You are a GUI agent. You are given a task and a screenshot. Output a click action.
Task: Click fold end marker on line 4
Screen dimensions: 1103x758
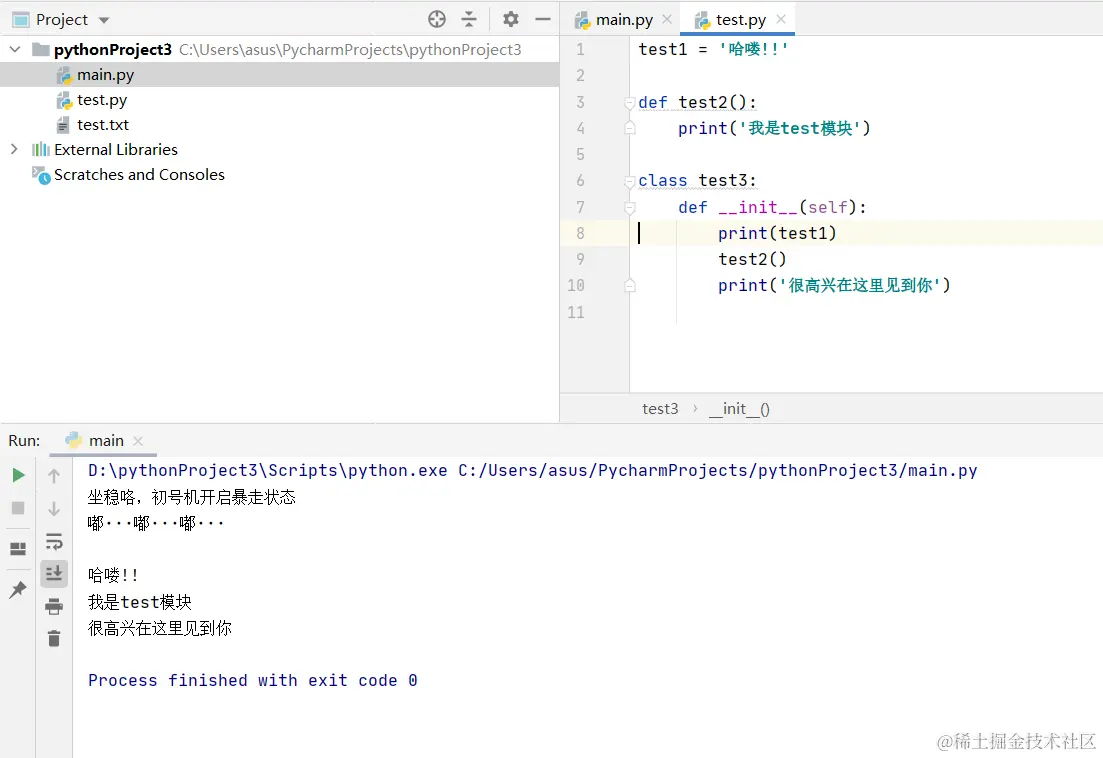630,128
